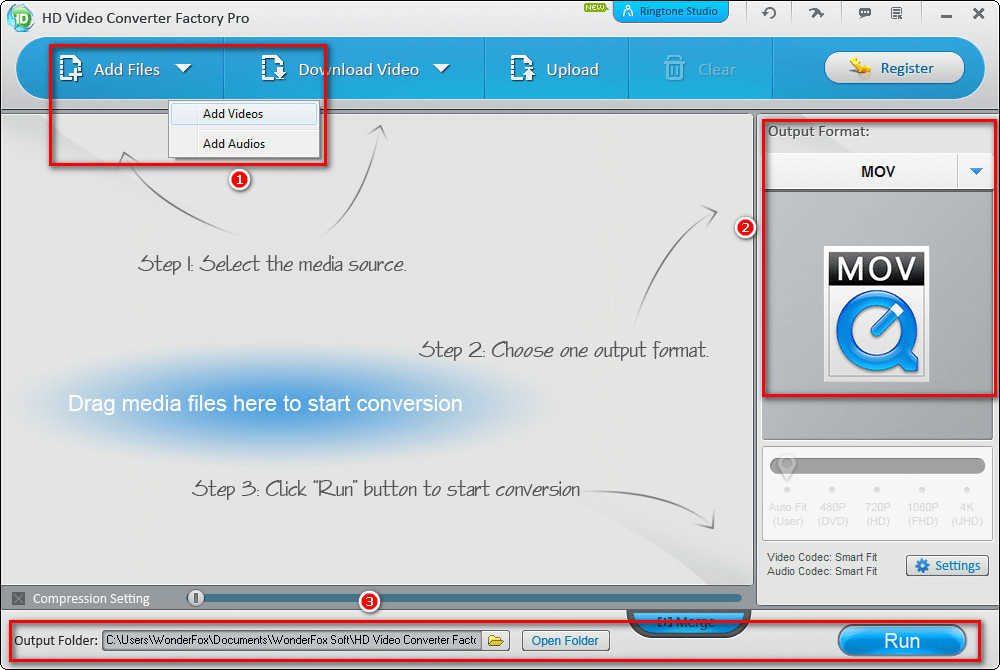The image size is (1000, 670).
Task: Click the share arrow icon in title bar
Action: click(816, 12)
